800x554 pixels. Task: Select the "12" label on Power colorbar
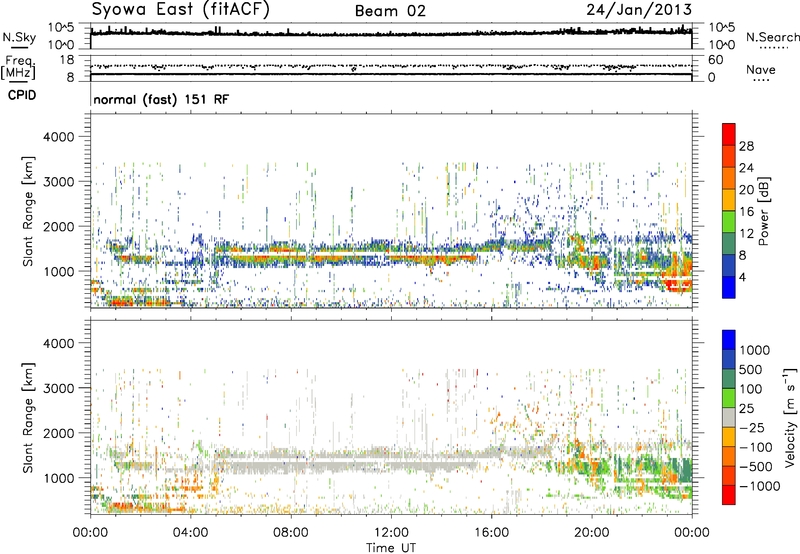[x=746, y=234]
